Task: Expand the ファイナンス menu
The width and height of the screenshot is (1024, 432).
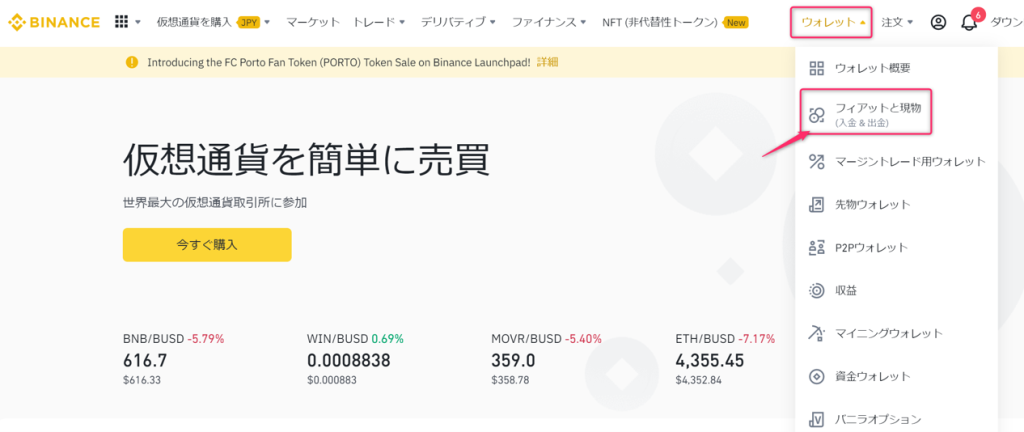Action: coord(583,22)
